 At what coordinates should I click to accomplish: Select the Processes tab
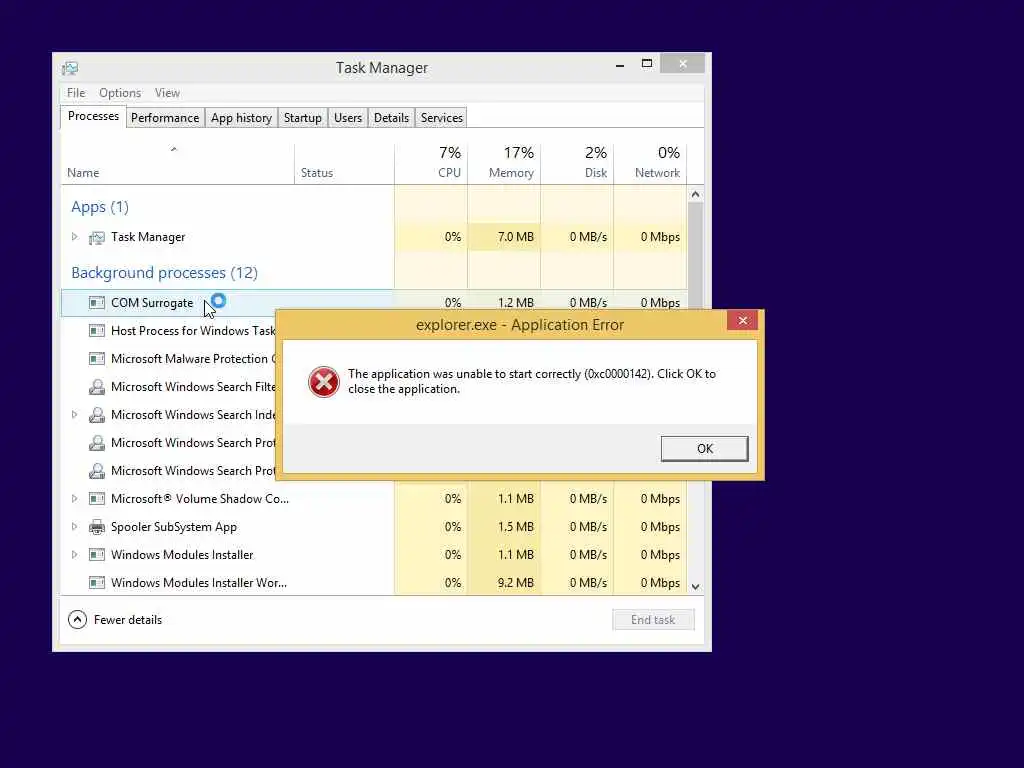click(93, 116)
